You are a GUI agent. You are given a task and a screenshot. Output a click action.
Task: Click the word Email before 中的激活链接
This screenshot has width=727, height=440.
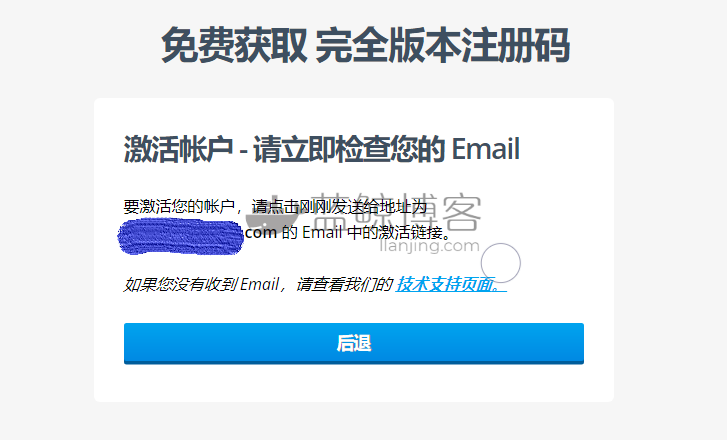click(x=322, y=232)
